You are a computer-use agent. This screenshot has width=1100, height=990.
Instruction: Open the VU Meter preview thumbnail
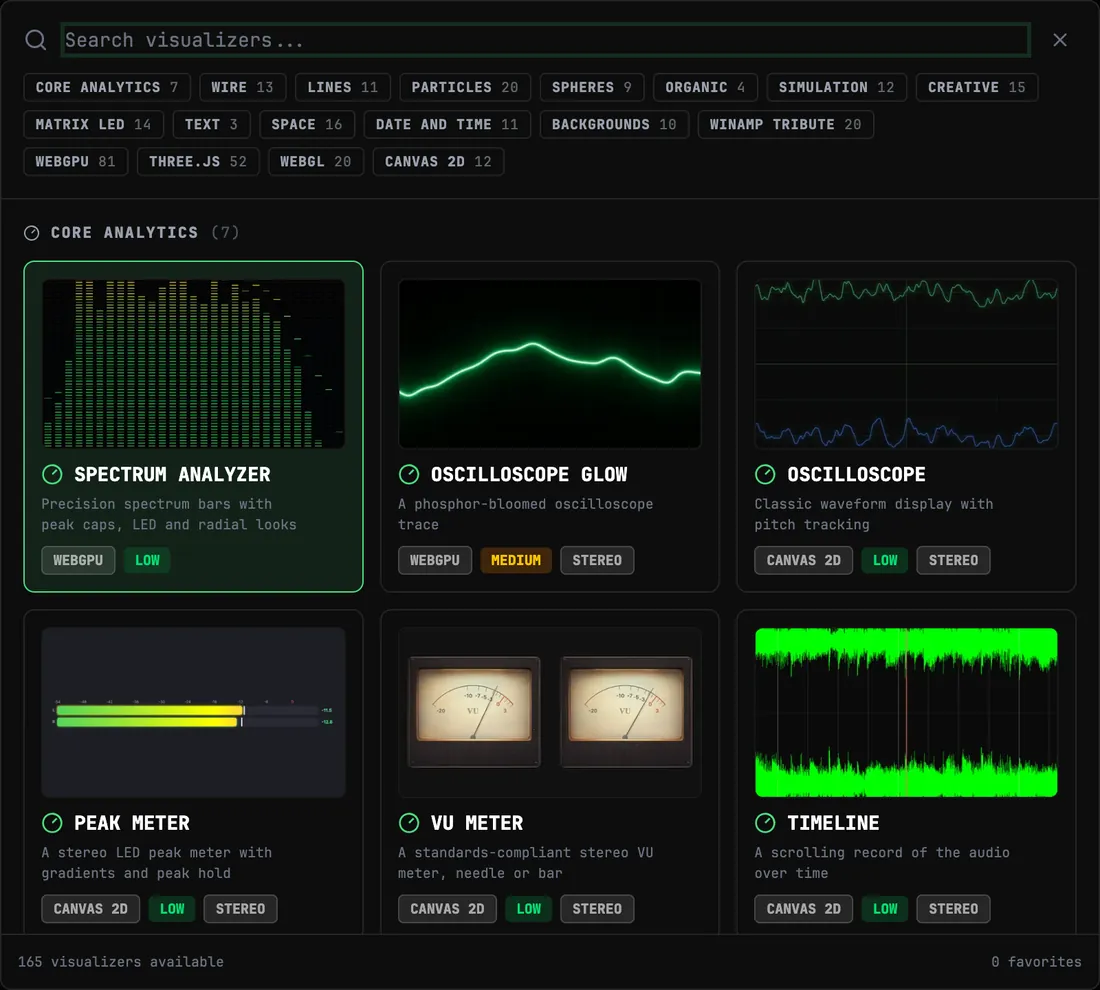pos(549,712)
